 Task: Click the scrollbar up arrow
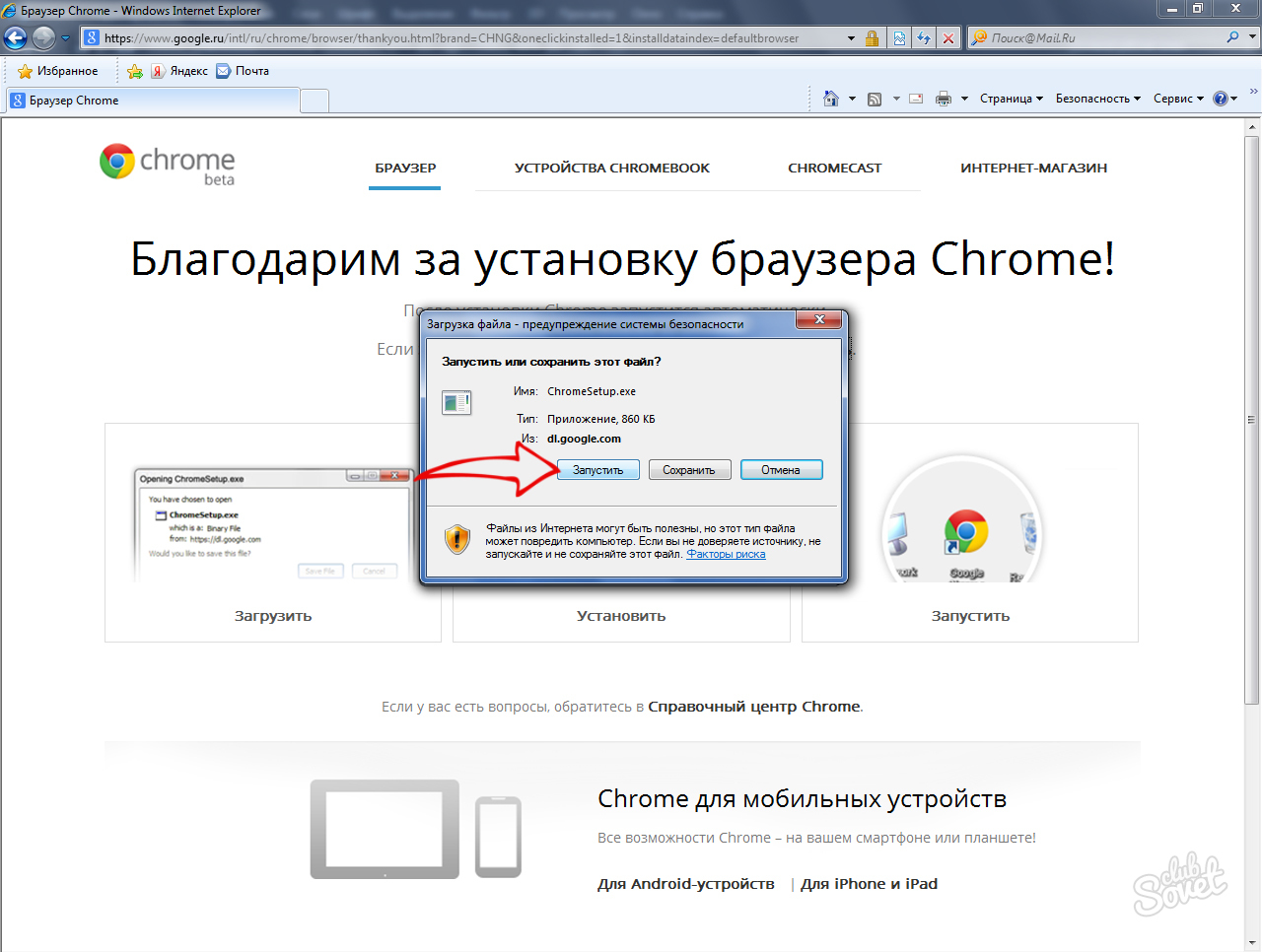point(1252,127)
